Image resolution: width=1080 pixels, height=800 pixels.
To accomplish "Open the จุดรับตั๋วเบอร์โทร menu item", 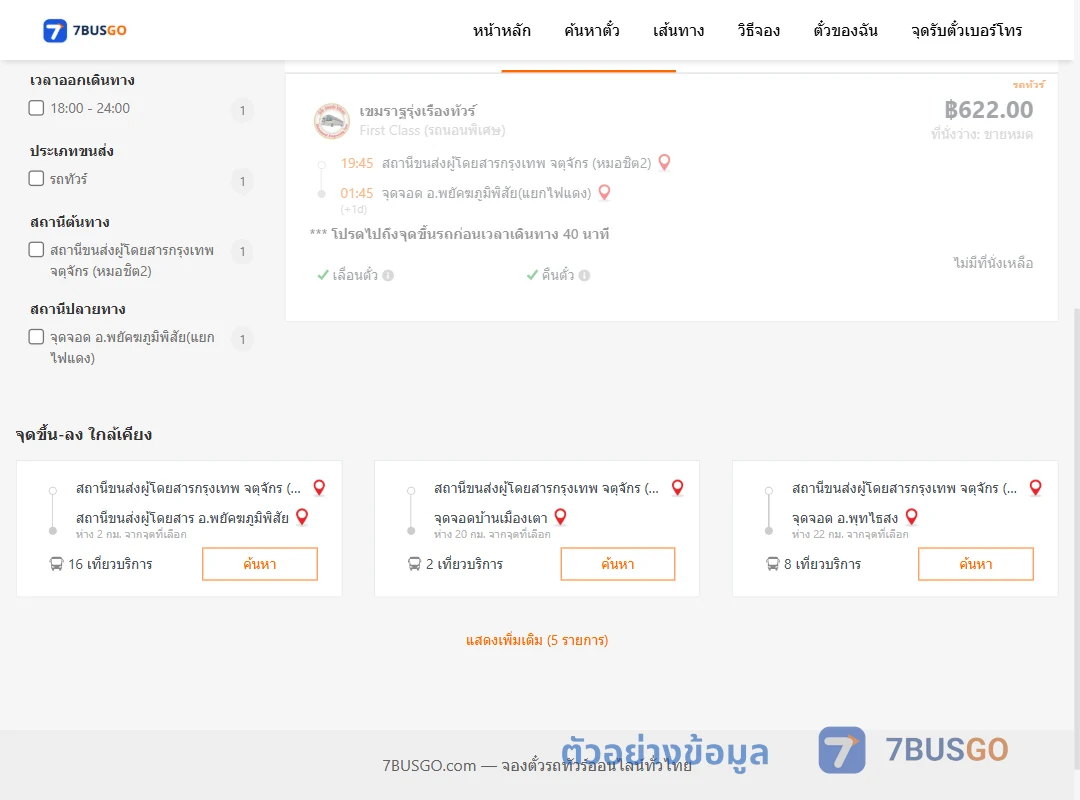I will [x=966, y=30].
